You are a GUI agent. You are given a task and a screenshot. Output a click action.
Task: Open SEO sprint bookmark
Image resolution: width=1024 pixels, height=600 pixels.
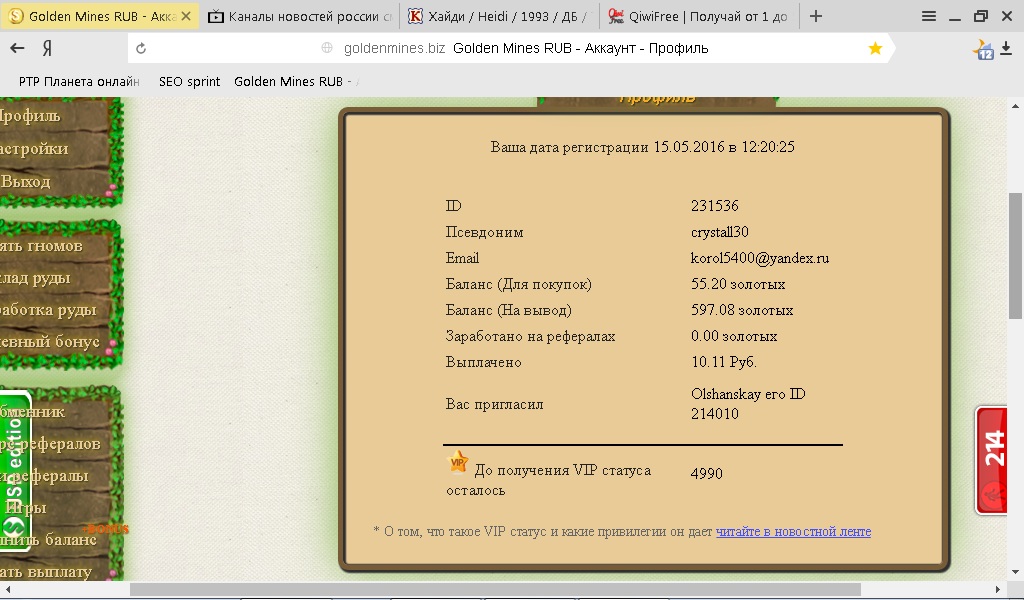(x=189, y=82)
